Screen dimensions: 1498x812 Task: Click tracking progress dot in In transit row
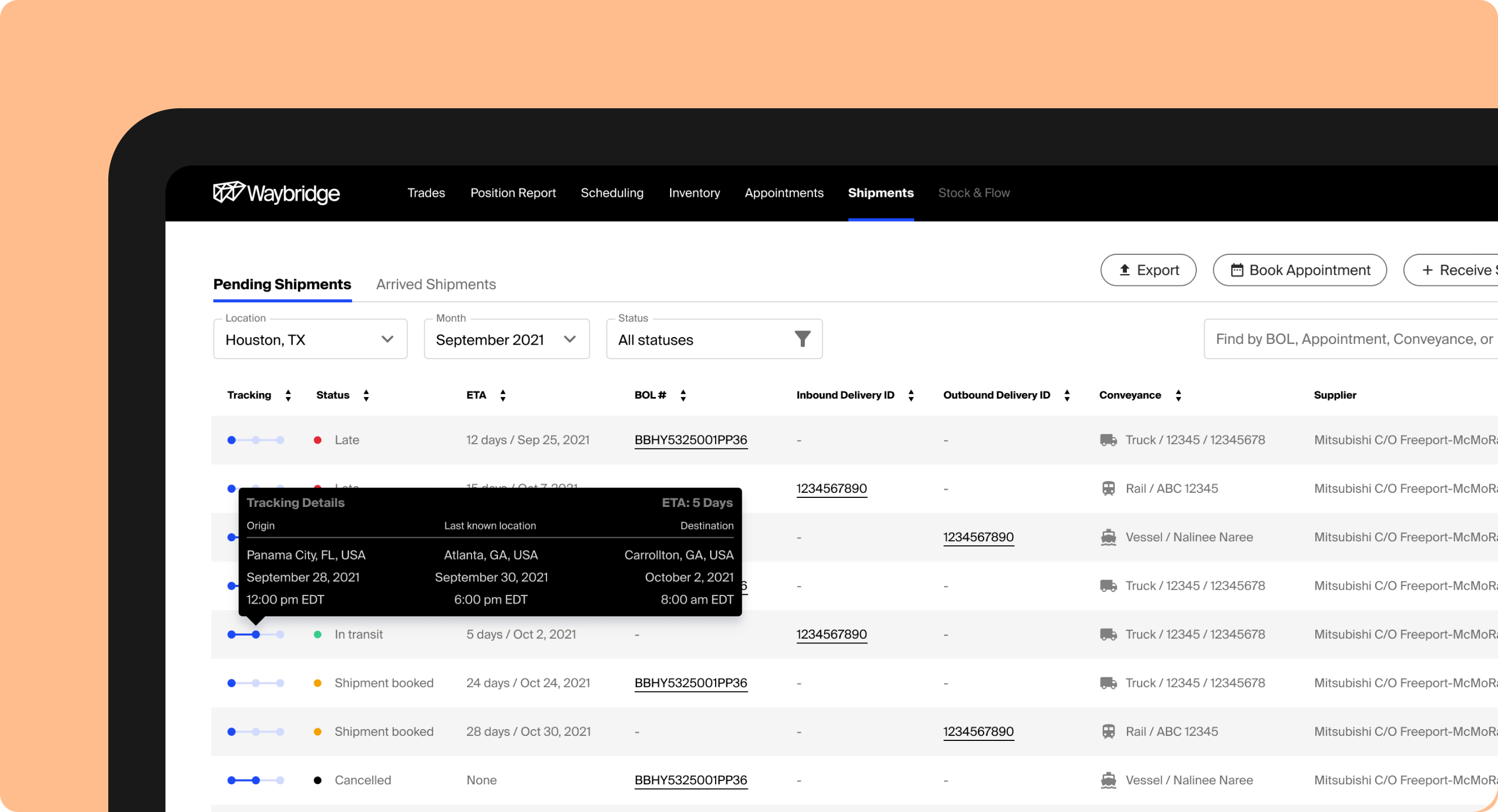256,635
